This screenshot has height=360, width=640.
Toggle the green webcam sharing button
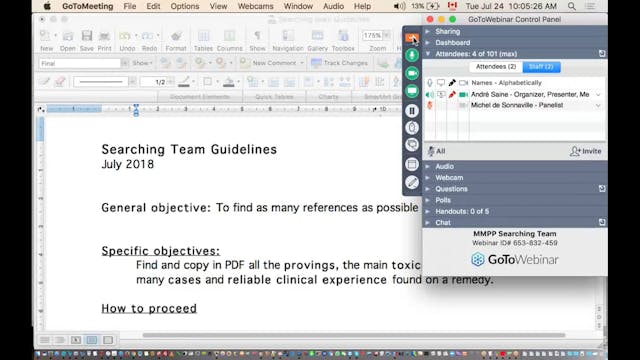click(x=412, y=73)
